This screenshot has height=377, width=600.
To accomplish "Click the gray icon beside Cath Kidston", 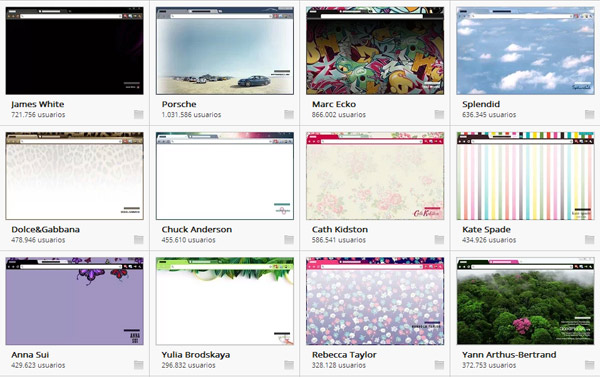I will coord(439,240).
